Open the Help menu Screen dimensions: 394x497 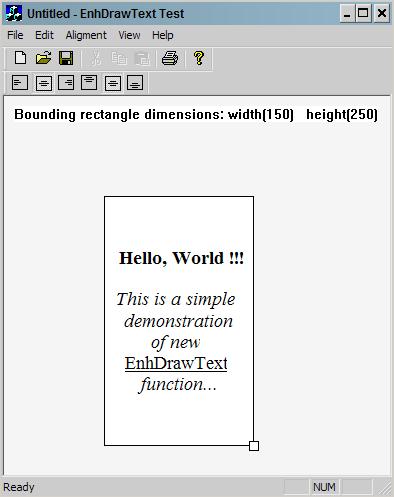point(163,35)
